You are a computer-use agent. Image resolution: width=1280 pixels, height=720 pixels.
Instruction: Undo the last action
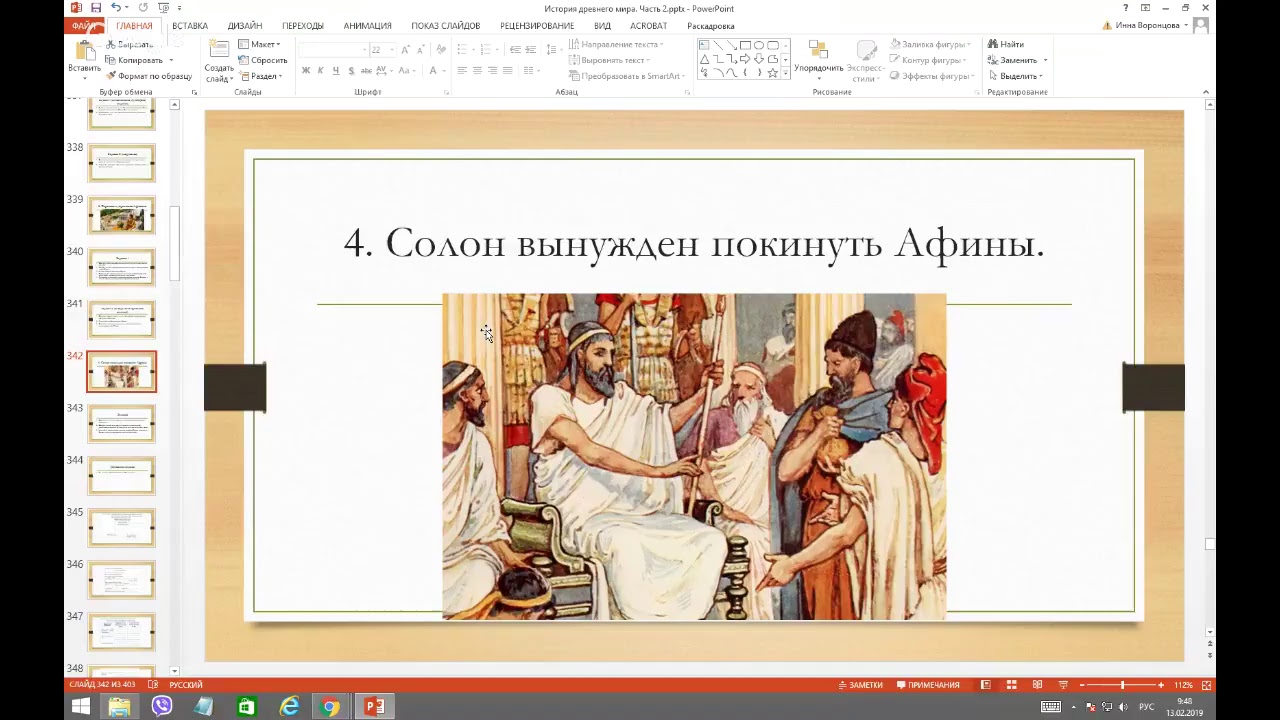[x=116, y=8]
